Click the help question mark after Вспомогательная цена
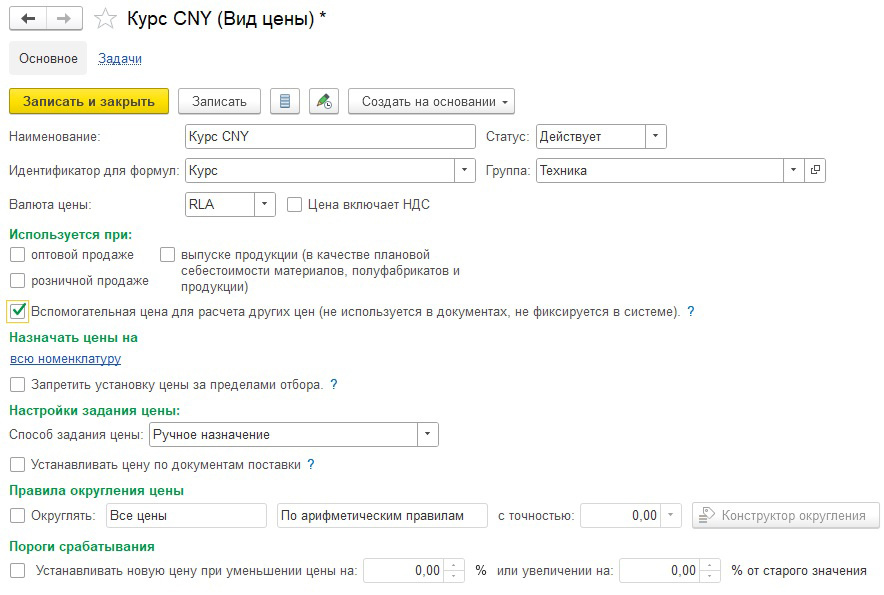884x595 pixels. pyautogui.click(x=691, y=311)
